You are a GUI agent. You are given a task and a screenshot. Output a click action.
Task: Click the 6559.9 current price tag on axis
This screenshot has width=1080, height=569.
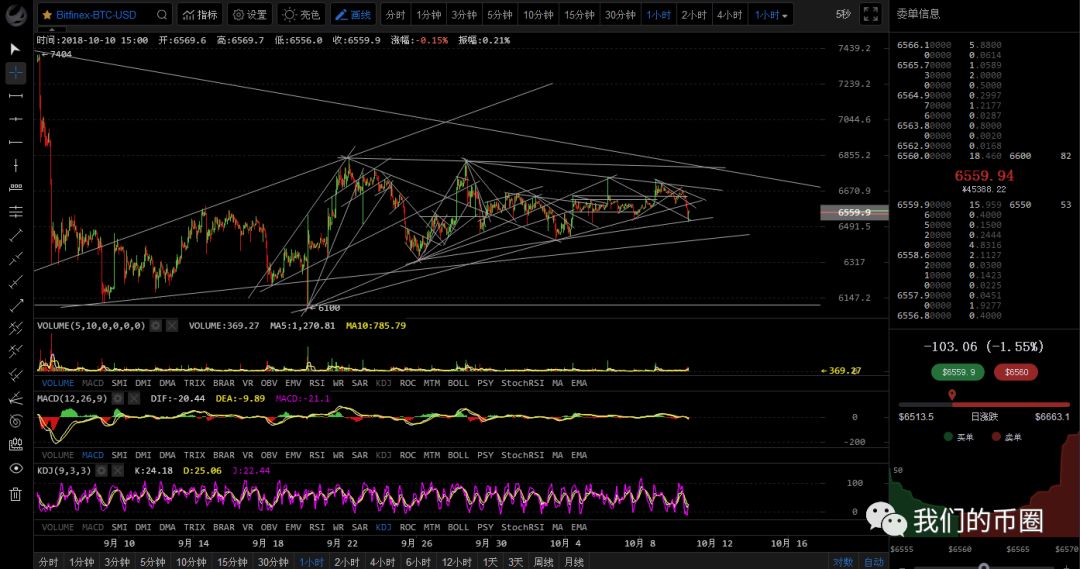point(854,212)
